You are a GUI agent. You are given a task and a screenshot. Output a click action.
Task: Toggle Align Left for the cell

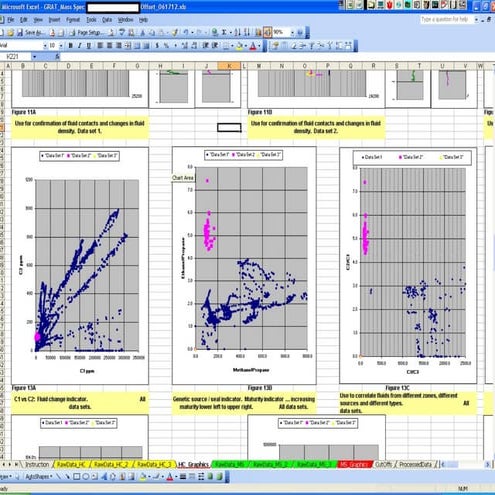tap(100, 46)
